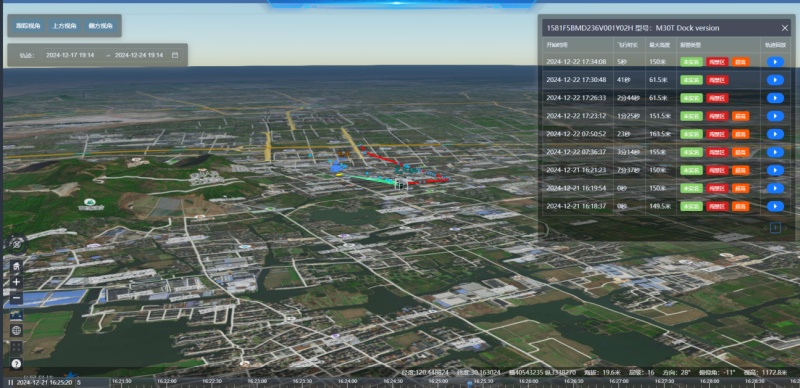Open the basemap imagery picker

pos(16,314)
